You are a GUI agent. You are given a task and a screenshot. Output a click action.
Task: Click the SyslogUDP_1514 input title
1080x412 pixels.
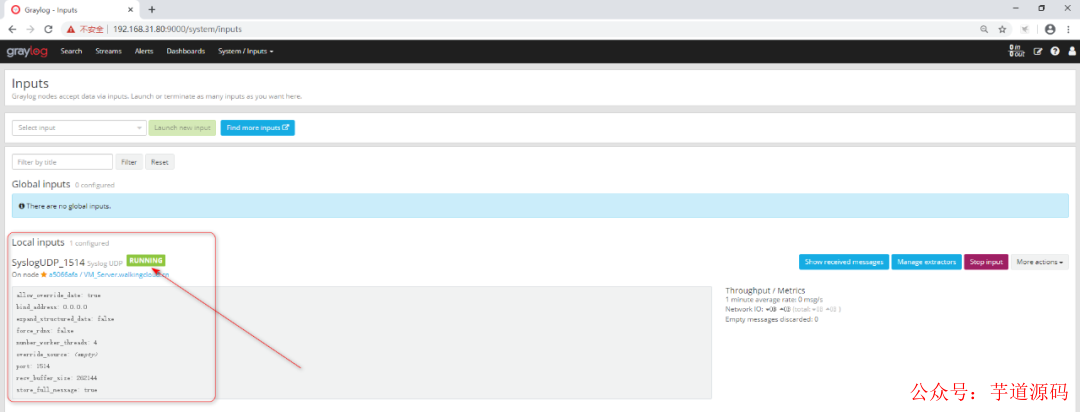(48, 262)
